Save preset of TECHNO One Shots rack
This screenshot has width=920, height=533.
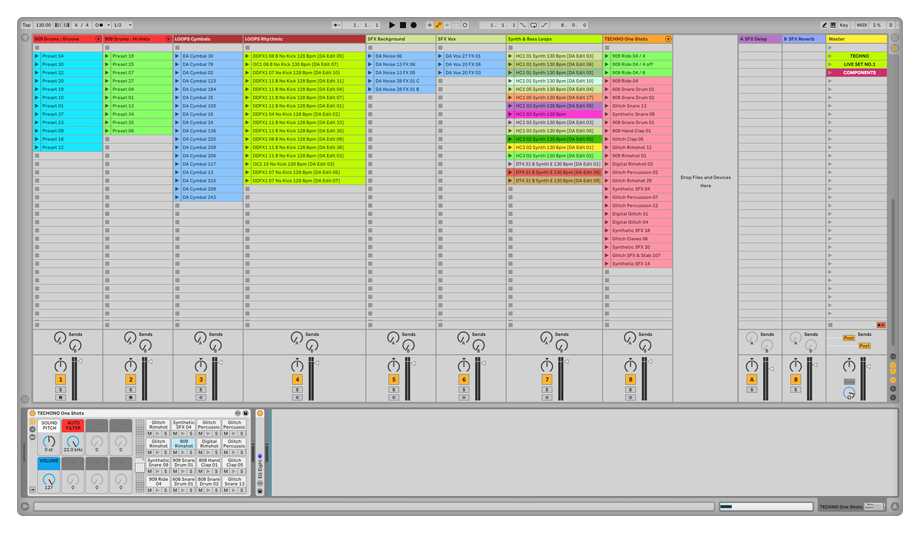point(246,413)
